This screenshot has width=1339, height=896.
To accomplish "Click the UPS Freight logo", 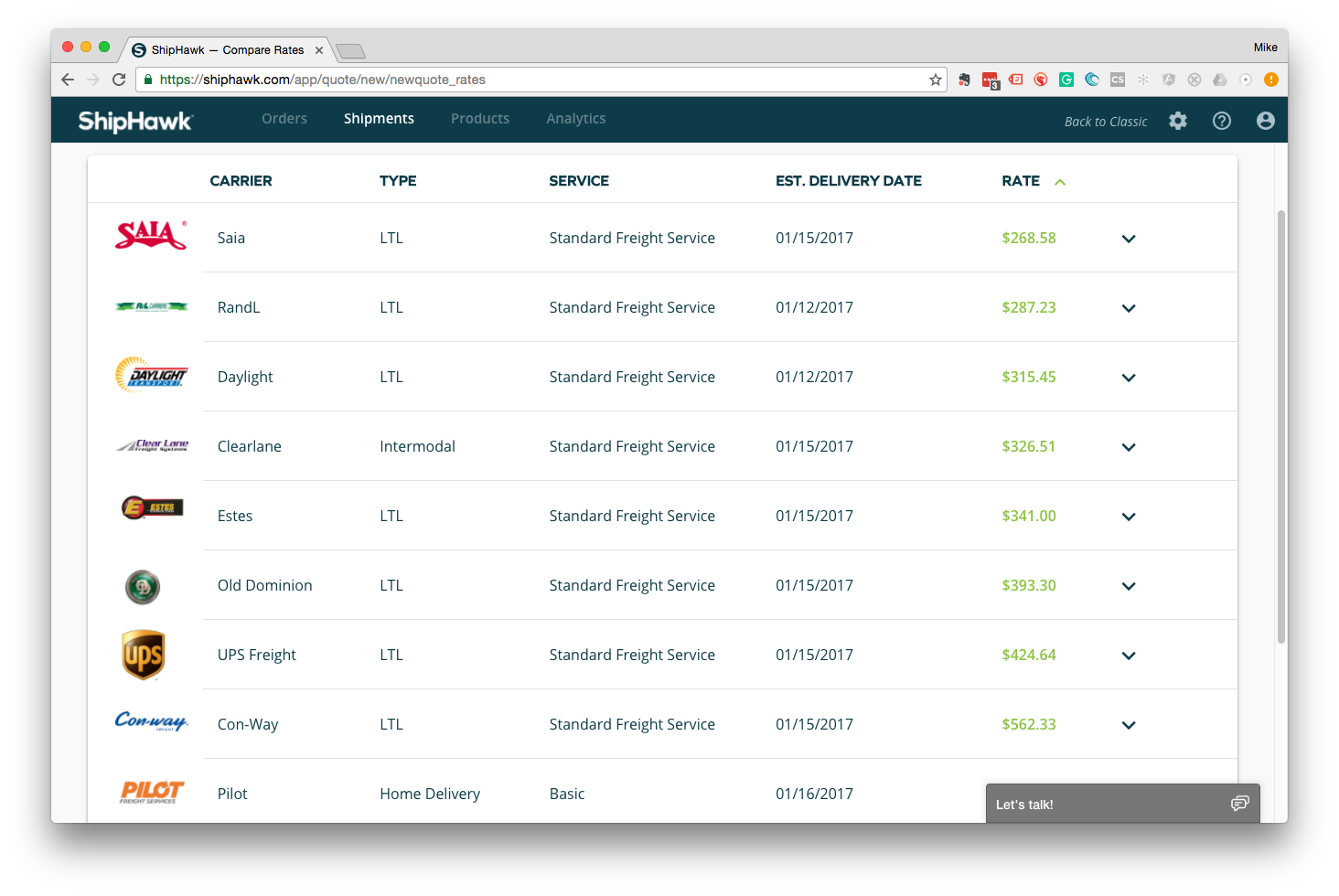I will click(x=143, y=654).
